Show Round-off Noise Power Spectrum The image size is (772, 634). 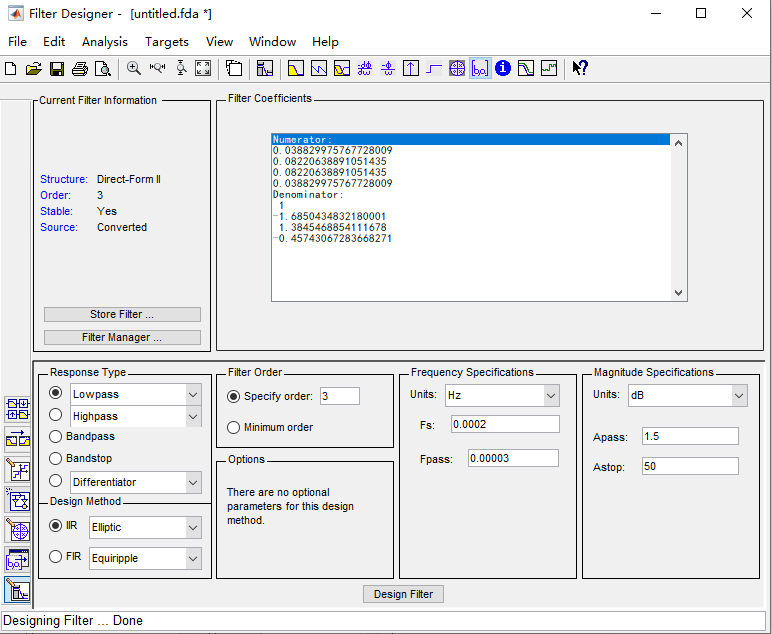(549, 68)
